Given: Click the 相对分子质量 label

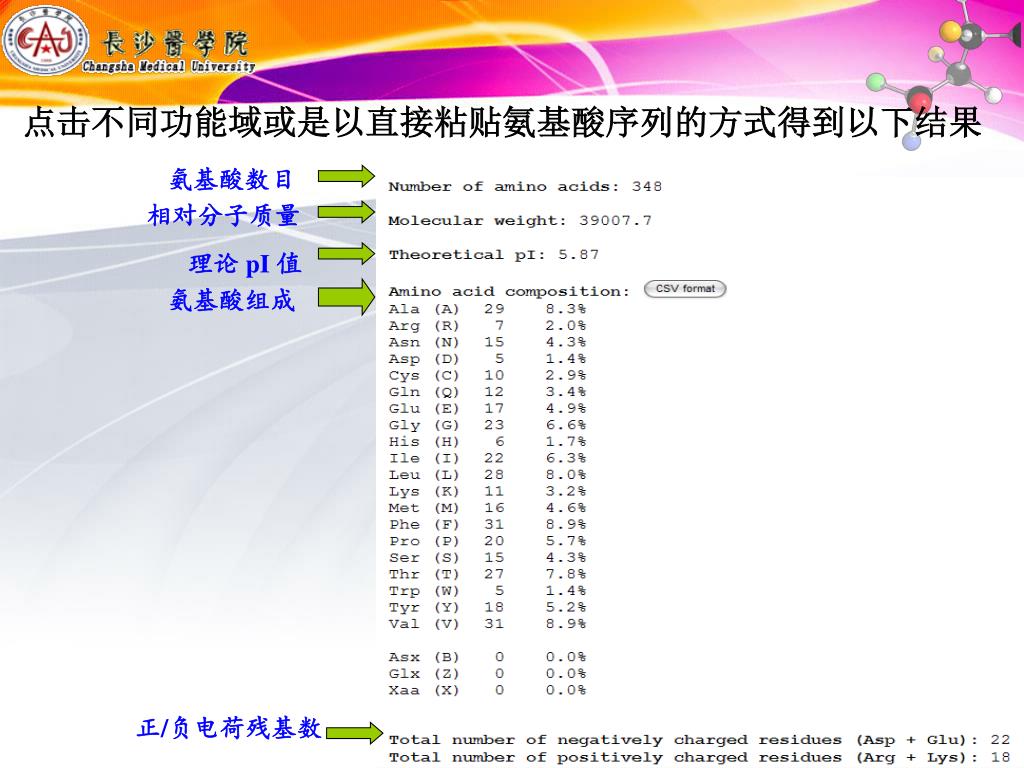Looking at the screenshot, I should [223, 215].
